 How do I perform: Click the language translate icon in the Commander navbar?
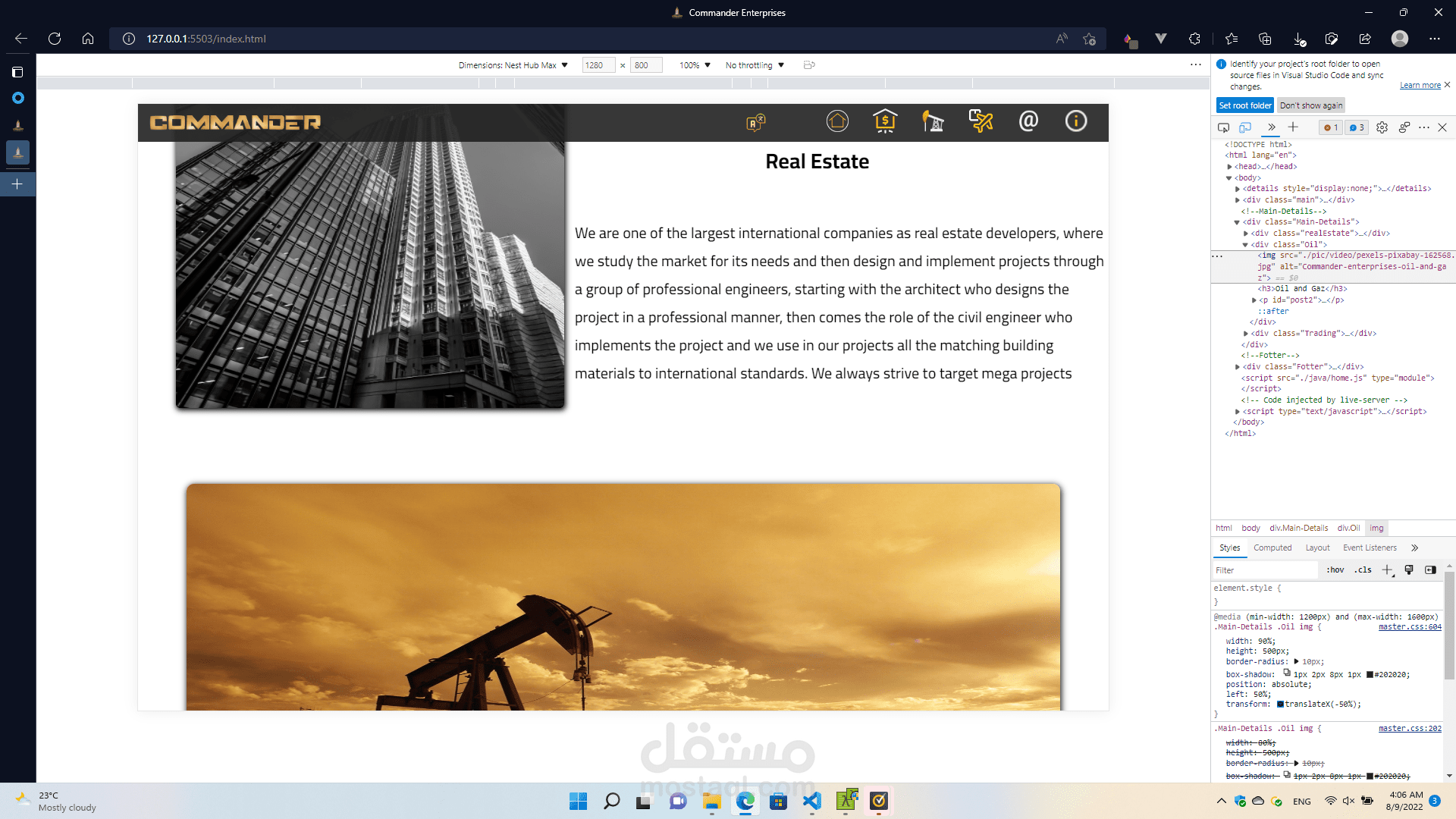coord(755,122)
